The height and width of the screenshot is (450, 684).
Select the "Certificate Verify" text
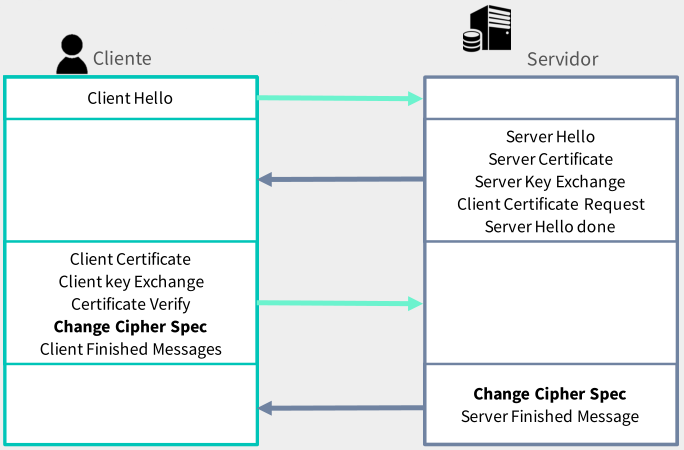(x=131, y=304)
